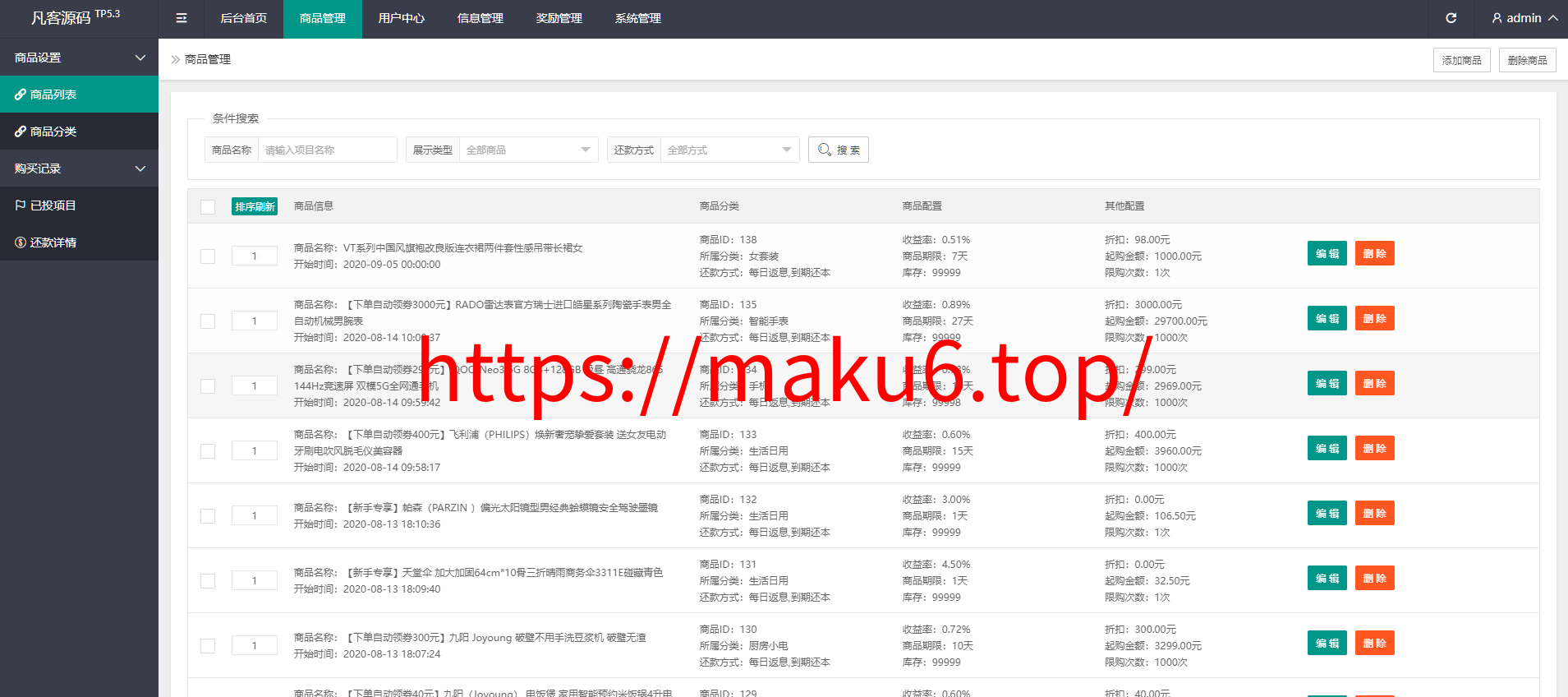The width and height of the screenshot is (1568, 697).
Task: Delete product ID 135 via 删除
Action: click(x=1375, y=318)
